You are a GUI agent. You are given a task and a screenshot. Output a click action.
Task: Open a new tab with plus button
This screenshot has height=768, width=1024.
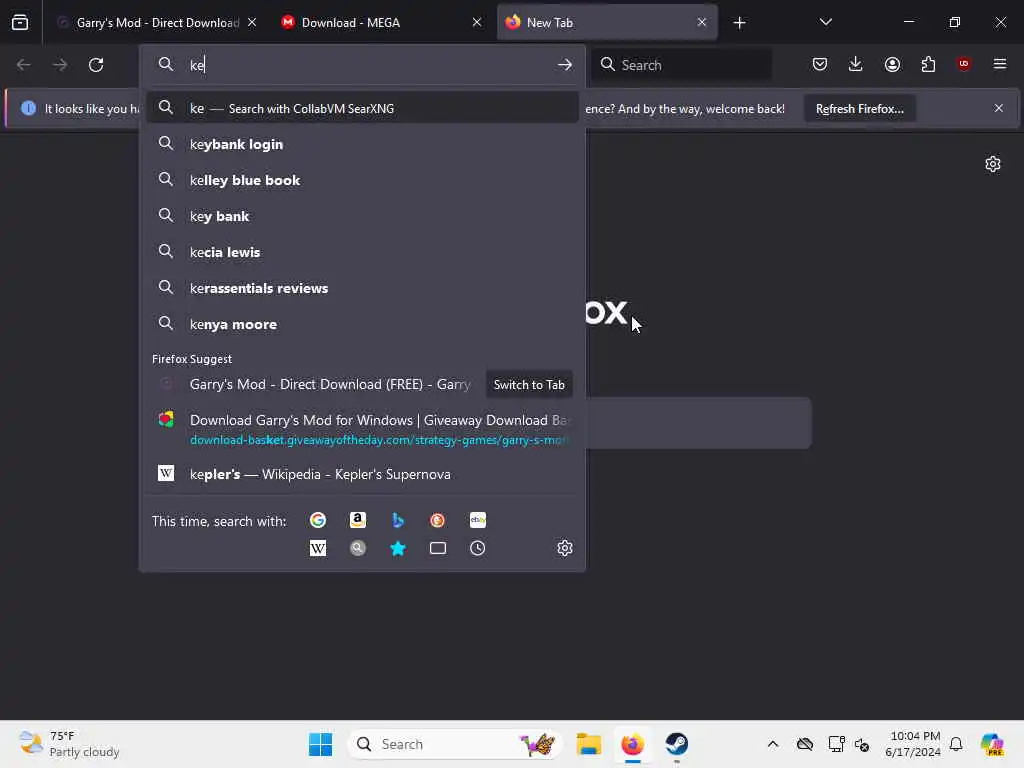(x=739, y=23)
